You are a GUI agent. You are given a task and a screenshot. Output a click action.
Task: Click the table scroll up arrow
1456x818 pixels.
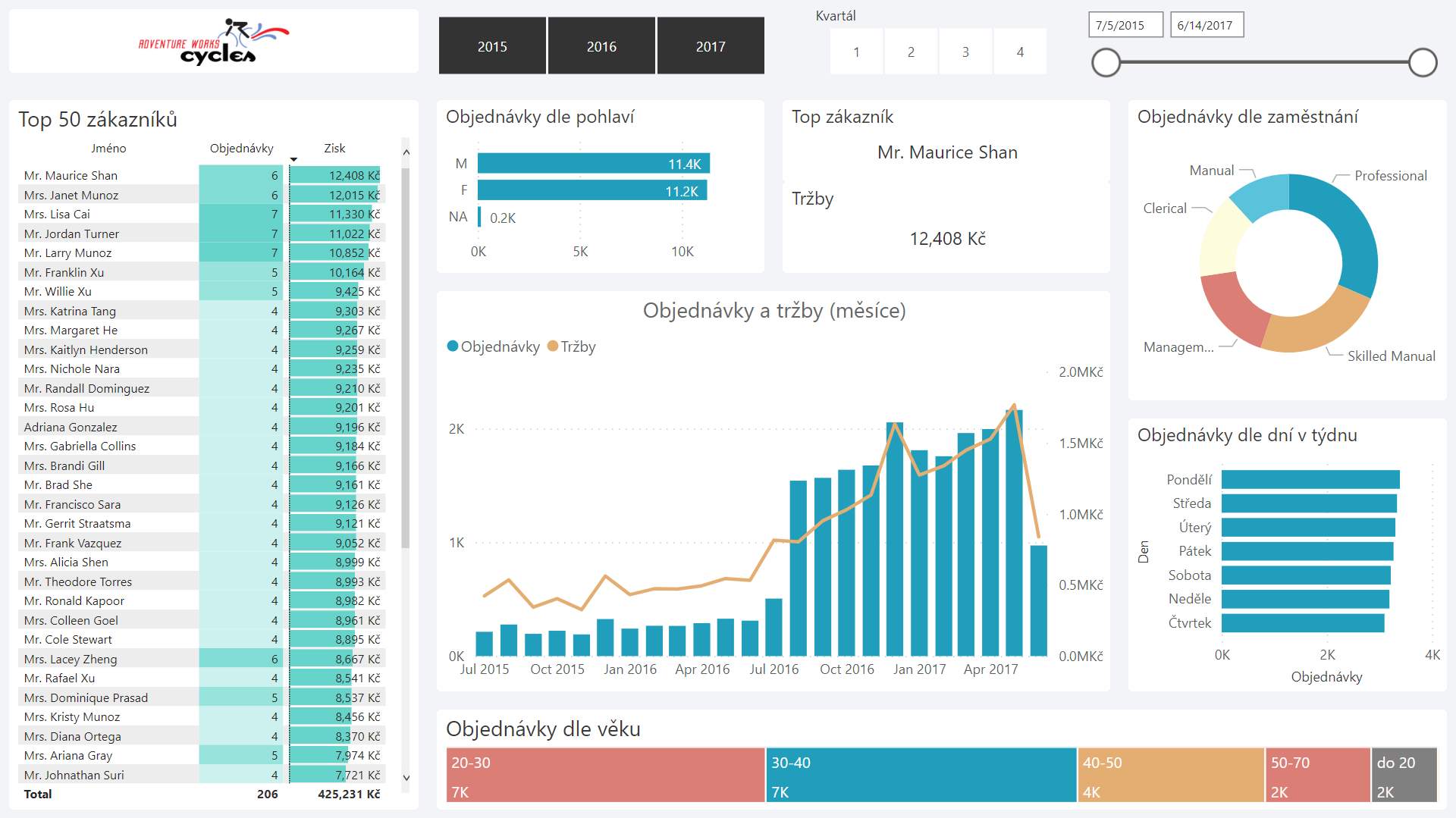[x=406, y=152]
